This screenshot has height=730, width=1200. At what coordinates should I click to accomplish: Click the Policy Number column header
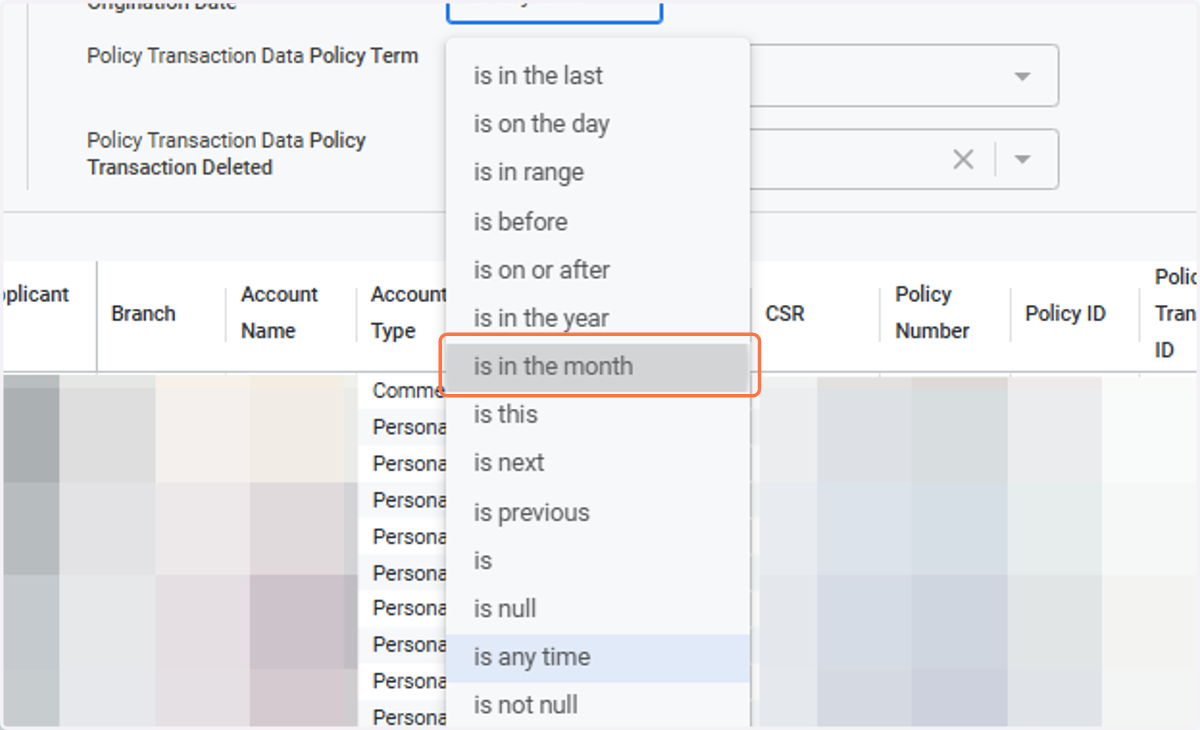tap(932, 313)
